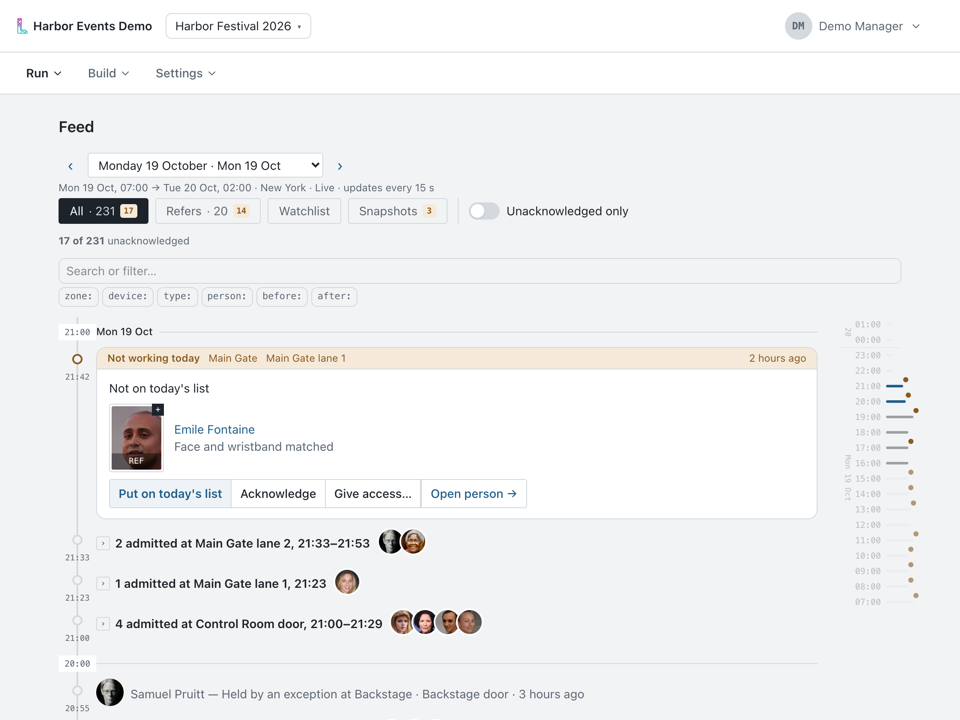Open the date dropdown Monday 19 October
960x720 pixels.
pos(205,165)
